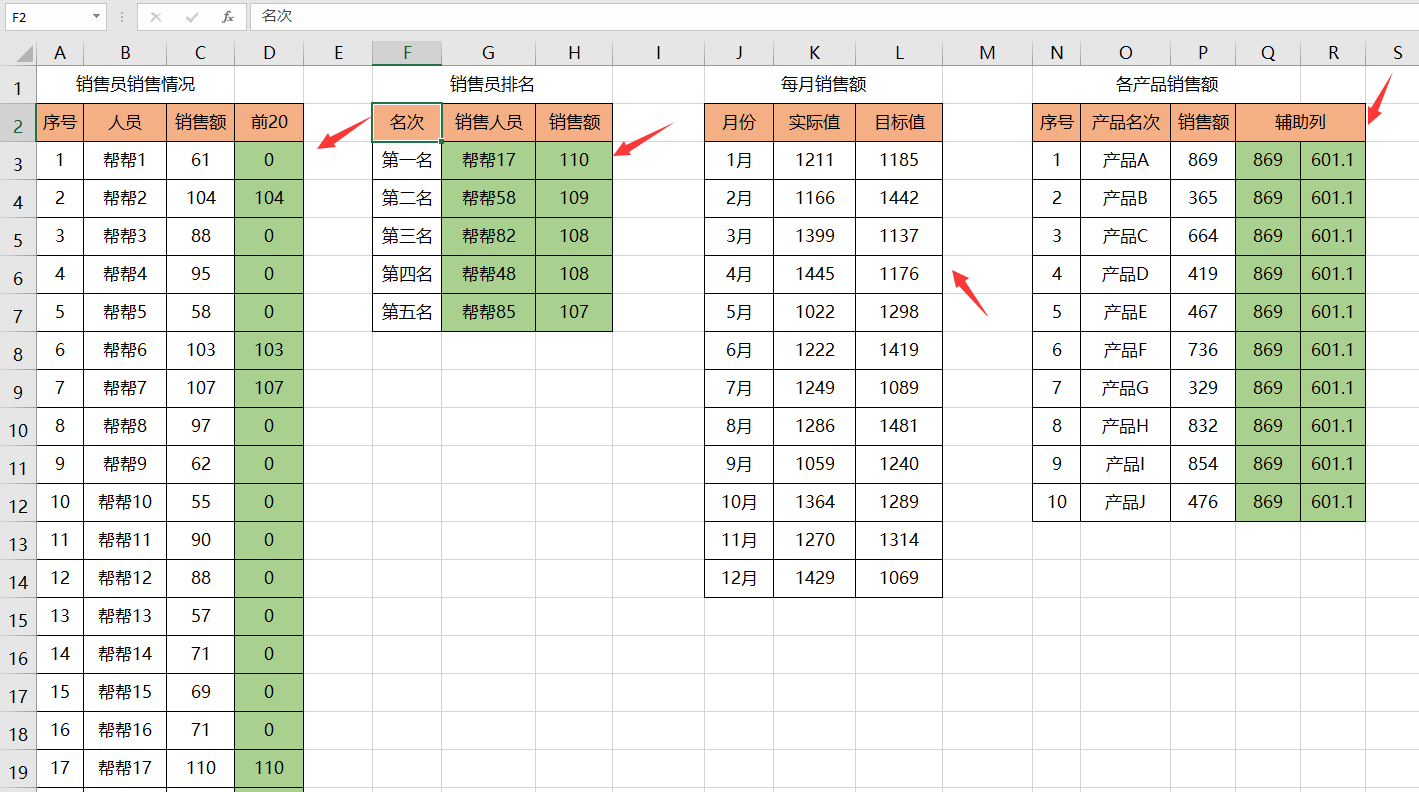Screen dimensions: 1419x792
Task: Click the month cell 12月
Action: [739, 578]
